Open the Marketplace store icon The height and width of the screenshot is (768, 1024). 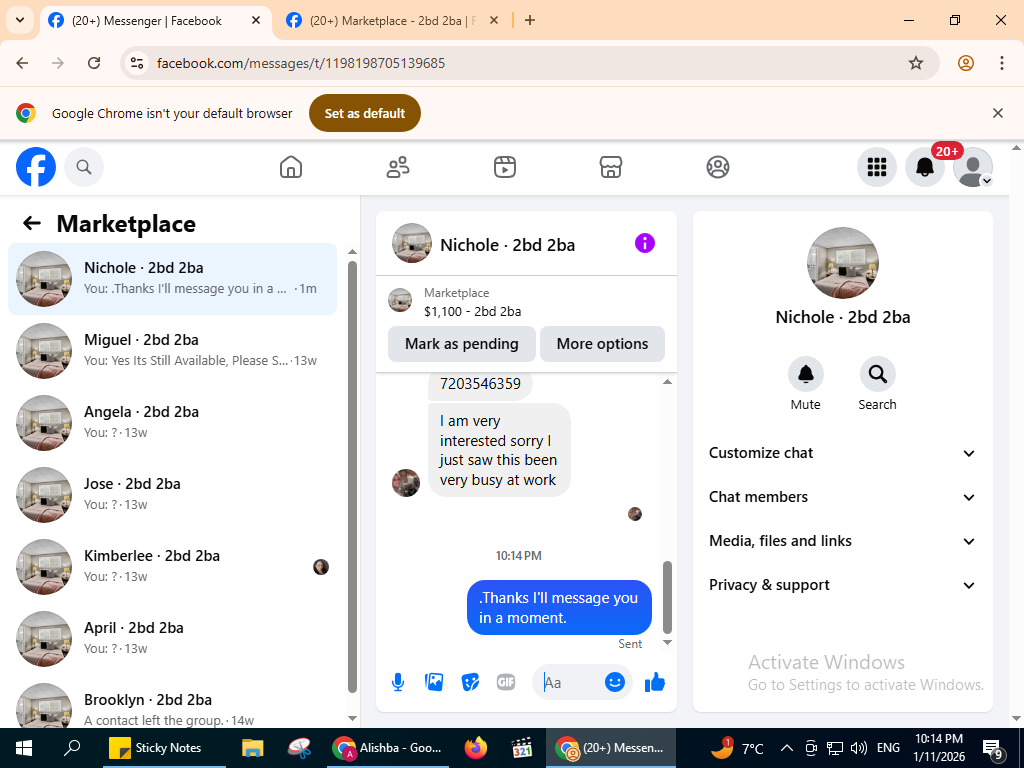click(x=611, y=167)
